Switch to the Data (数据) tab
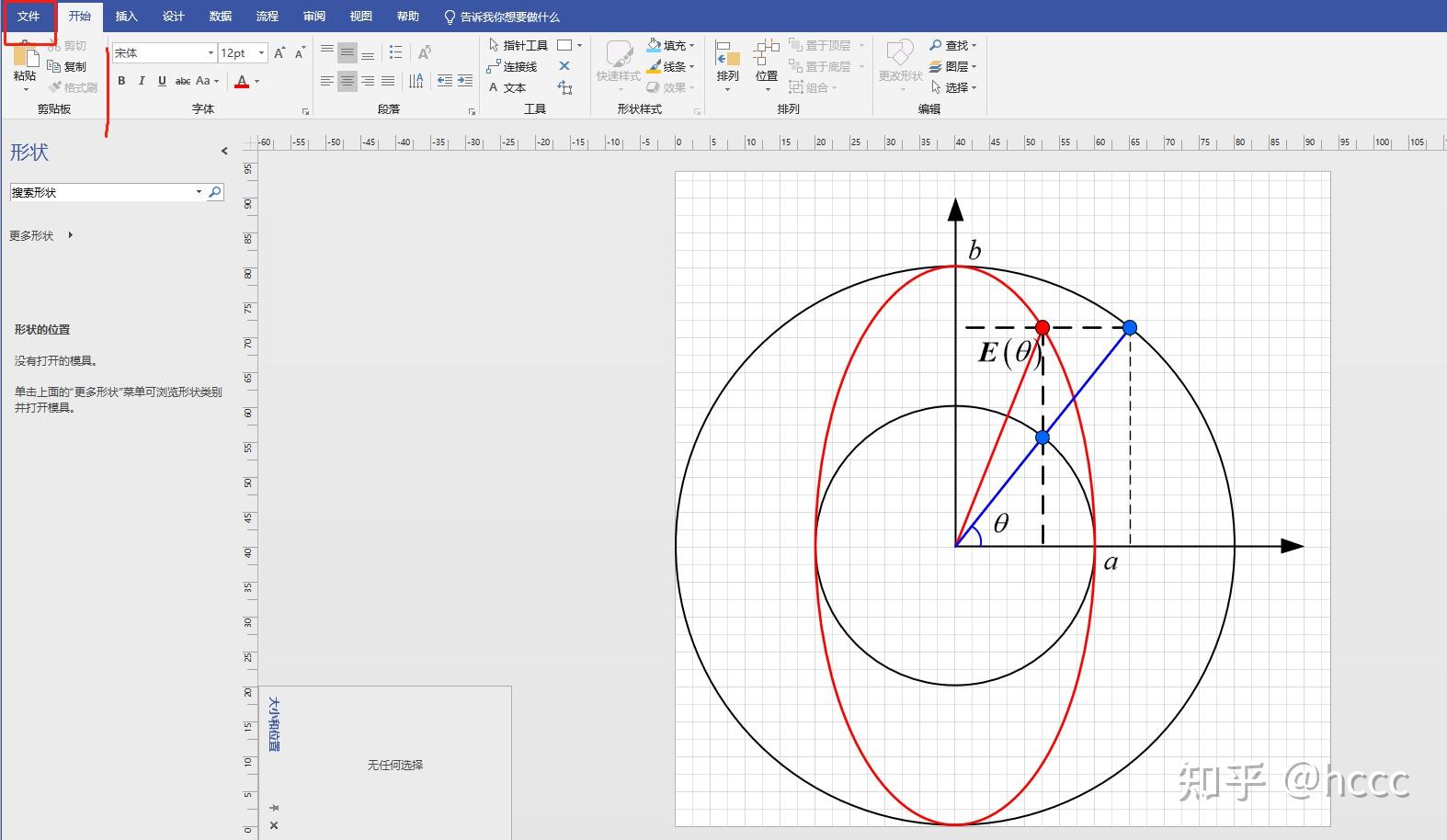The image size is (1447, 840). [x=220, y=17]
